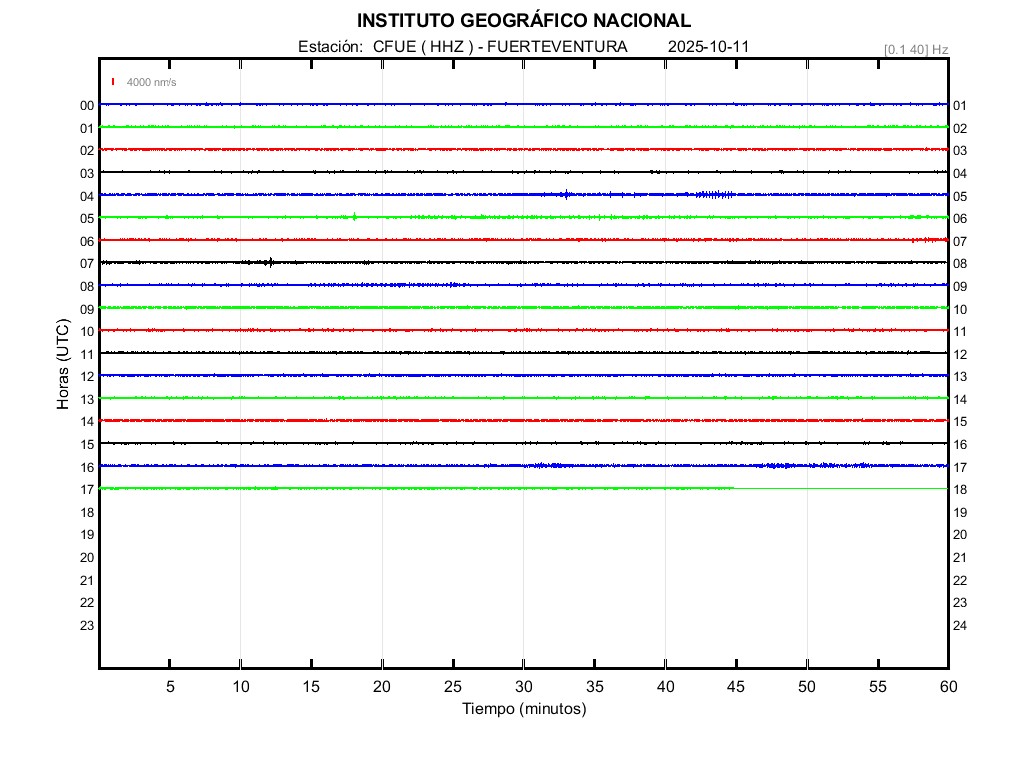This screenshot has width=1024, height=768.
Task: Click the 60 minute tick label
Action: point(948,687)
